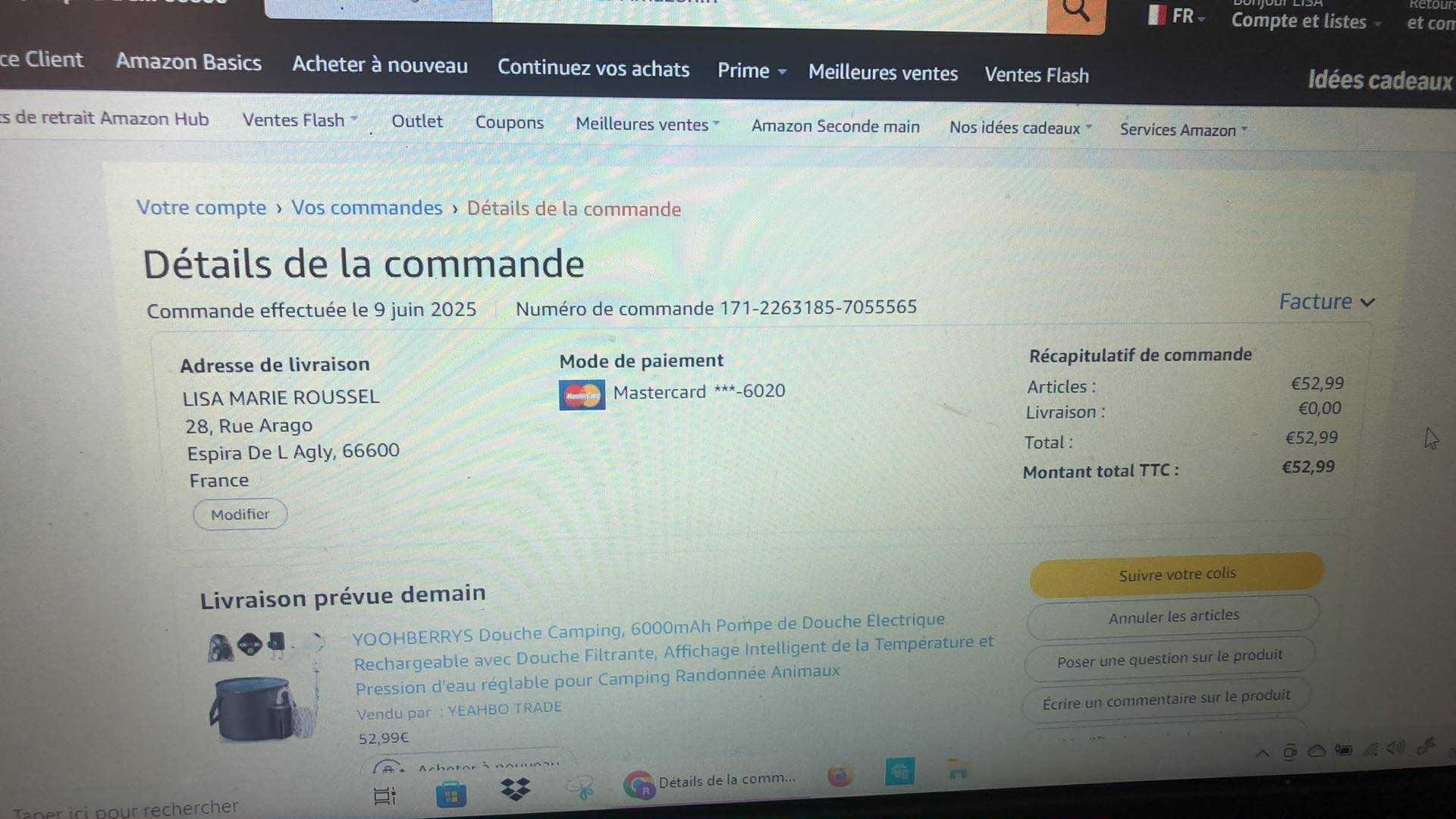Screen dimensions: 1456x819
Task: Click the camping shower product thumbnail
Action: click(x=264, y=688)
